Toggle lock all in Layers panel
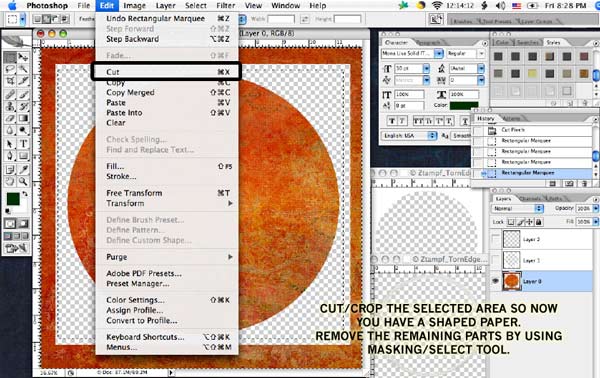 [539, 222]
